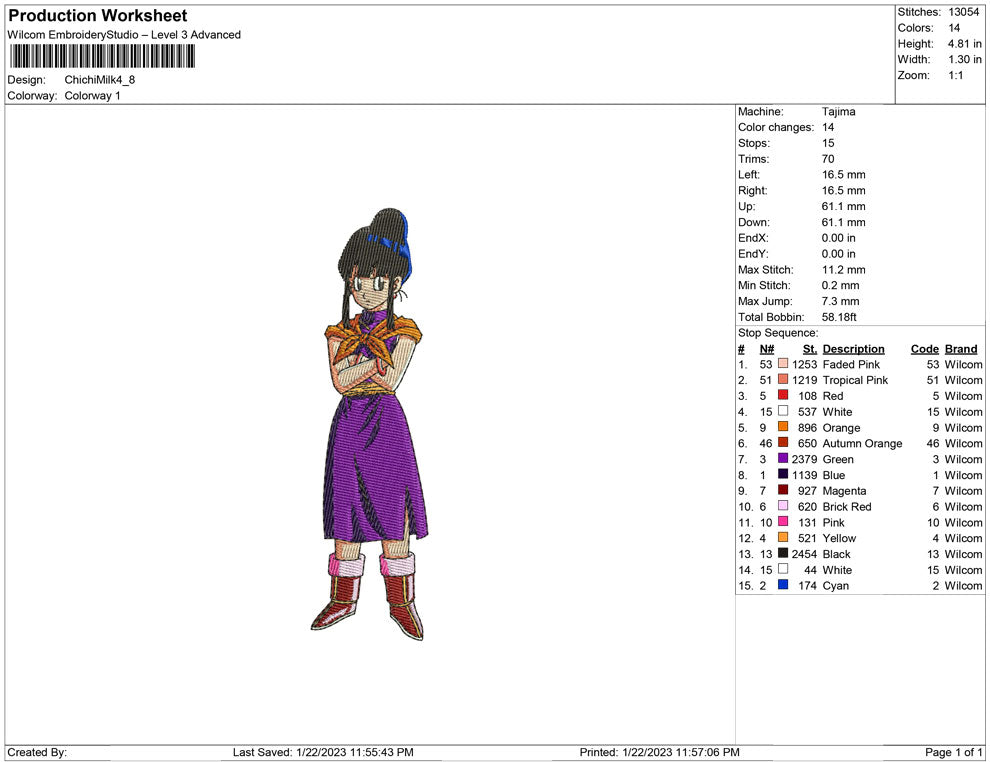Click the white swatch in row 4
Viewport: 990px width, 762px height.
point(783,411)
